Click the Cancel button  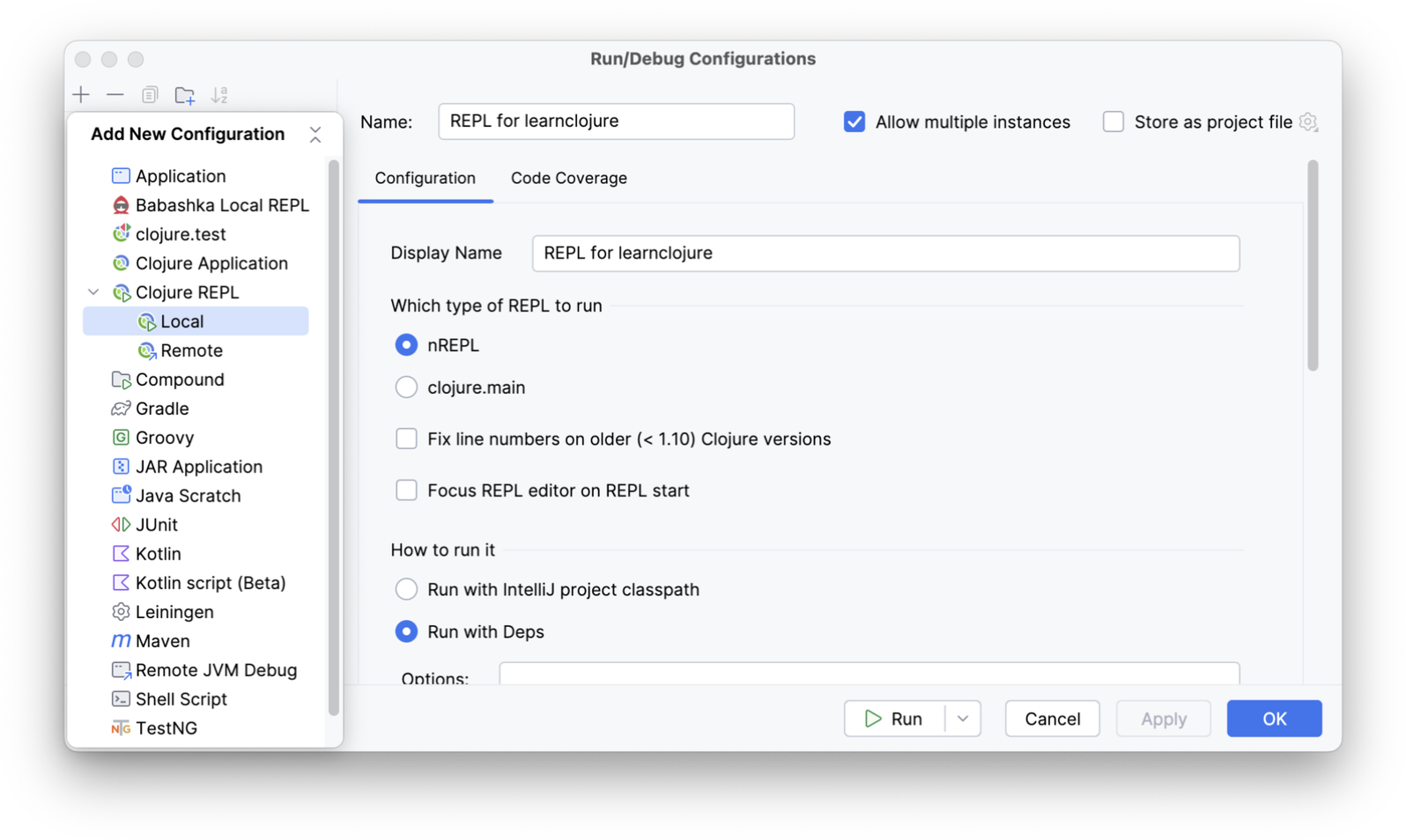[1052, 718]
